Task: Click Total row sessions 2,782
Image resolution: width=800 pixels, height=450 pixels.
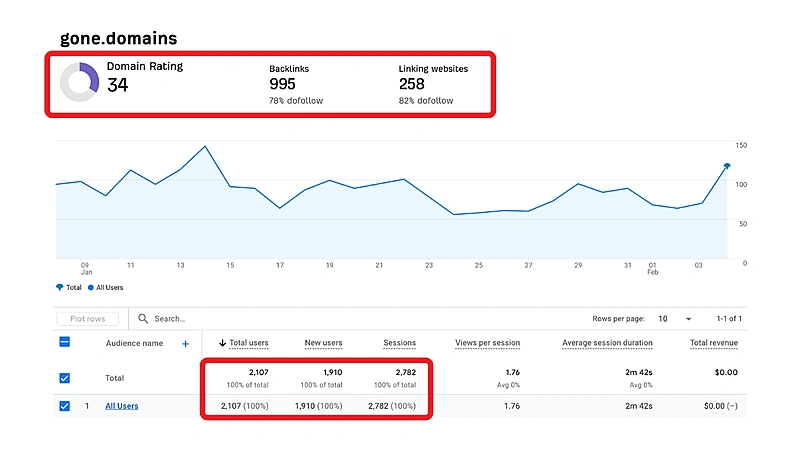Action: (406, 372)
